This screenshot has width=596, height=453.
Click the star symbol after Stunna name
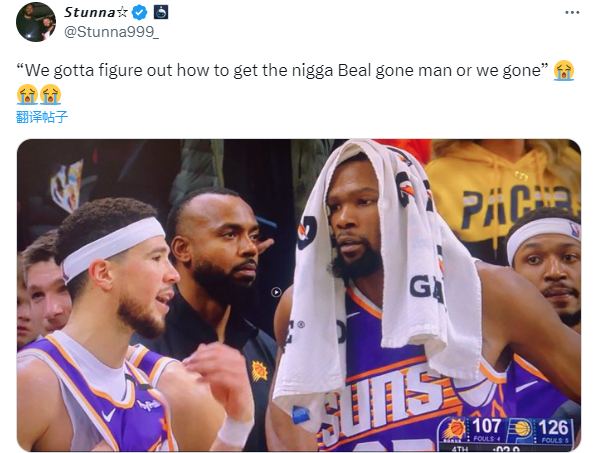click(122, 13)
